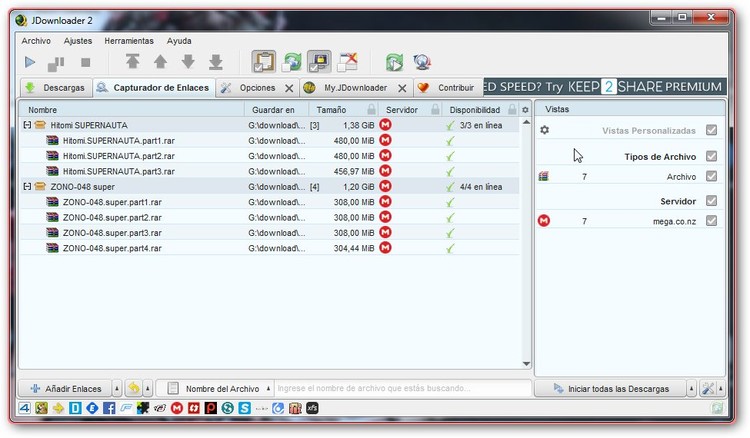Viewport: 750px width, 438px height.
Task: Select ZONO-048.super.part4.rar row
Action: (269, 248)
